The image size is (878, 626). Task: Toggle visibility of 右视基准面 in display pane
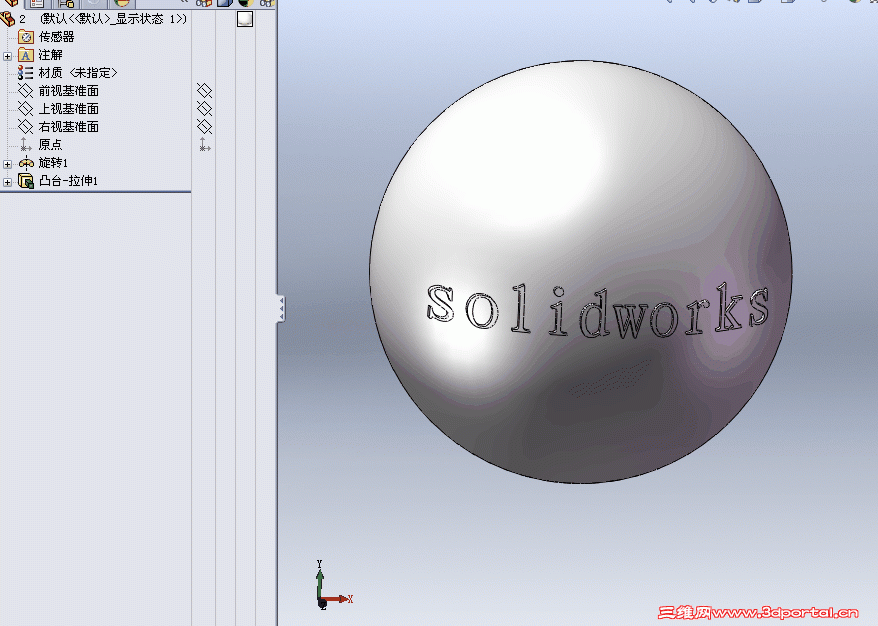coord(204,127)
